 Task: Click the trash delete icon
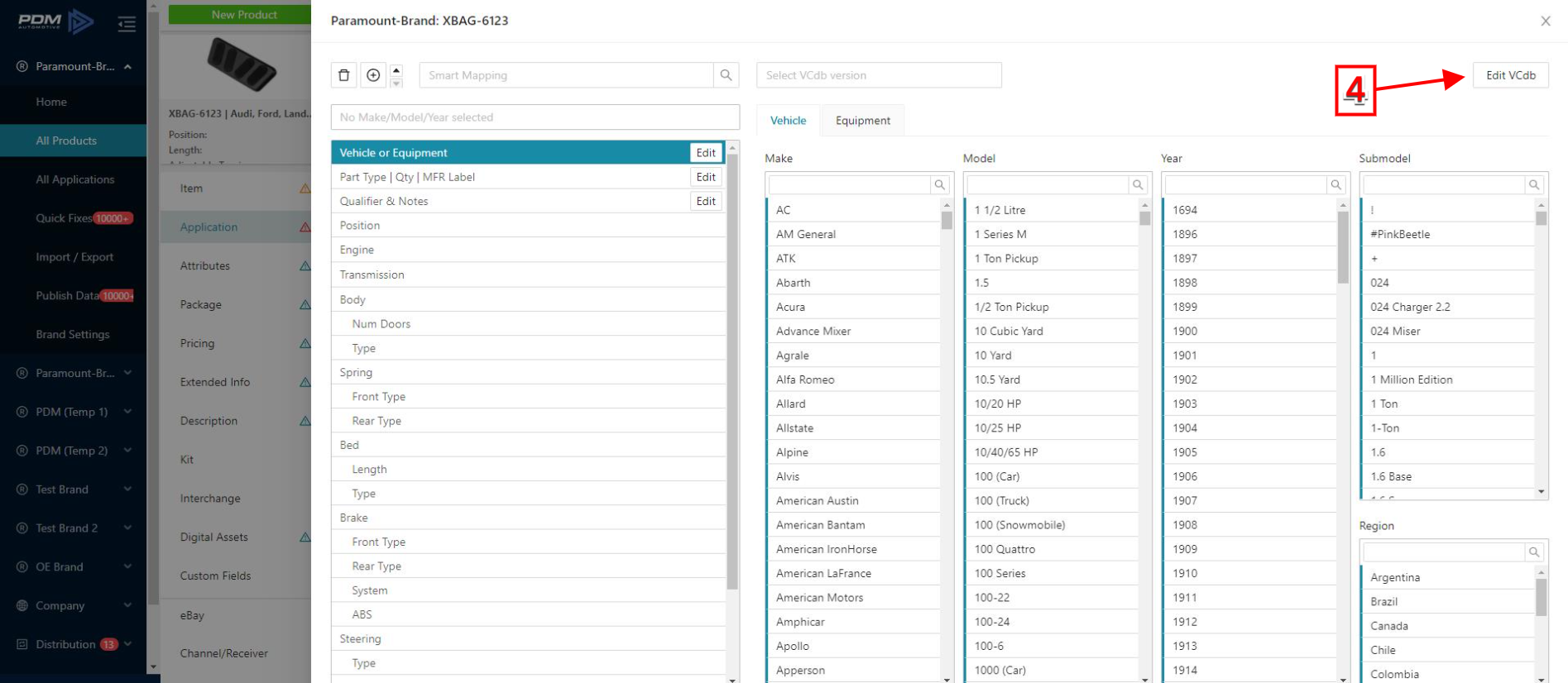344,75
